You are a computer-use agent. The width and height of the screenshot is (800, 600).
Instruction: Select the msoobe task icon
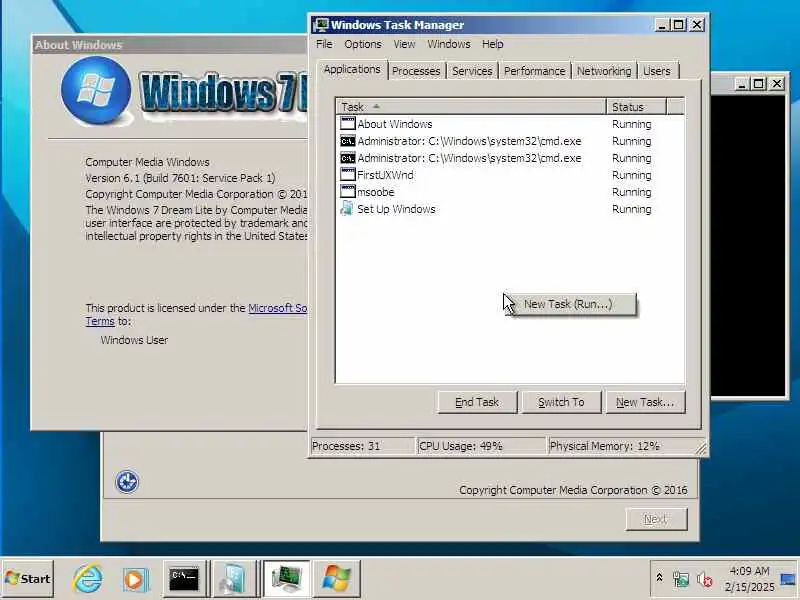pyautogui.click(x=347, y=191)
